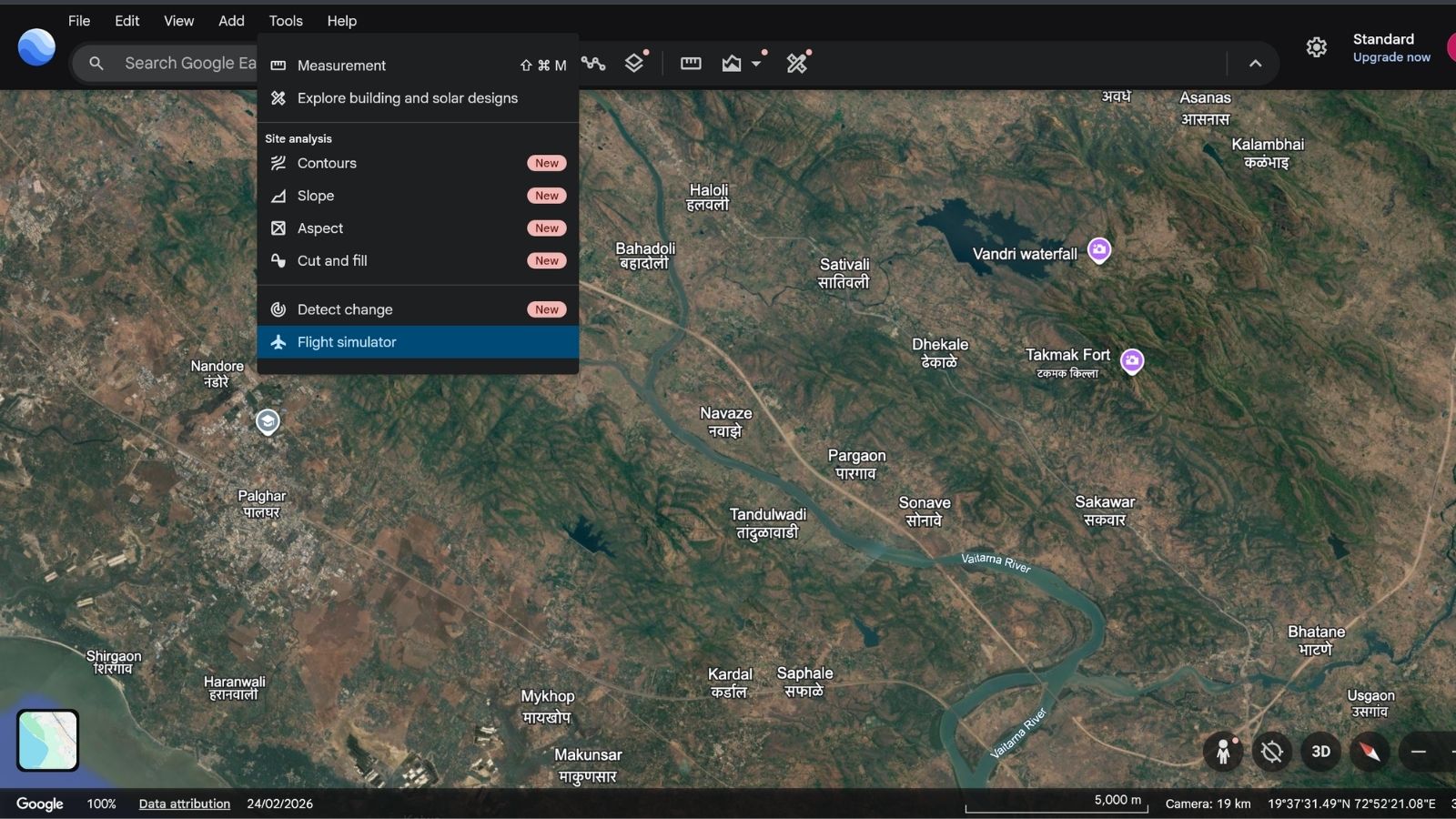The height and width of the screenshot is (819, 1456).
Task: Click the Mykhop place label
Action: point(547,706)
